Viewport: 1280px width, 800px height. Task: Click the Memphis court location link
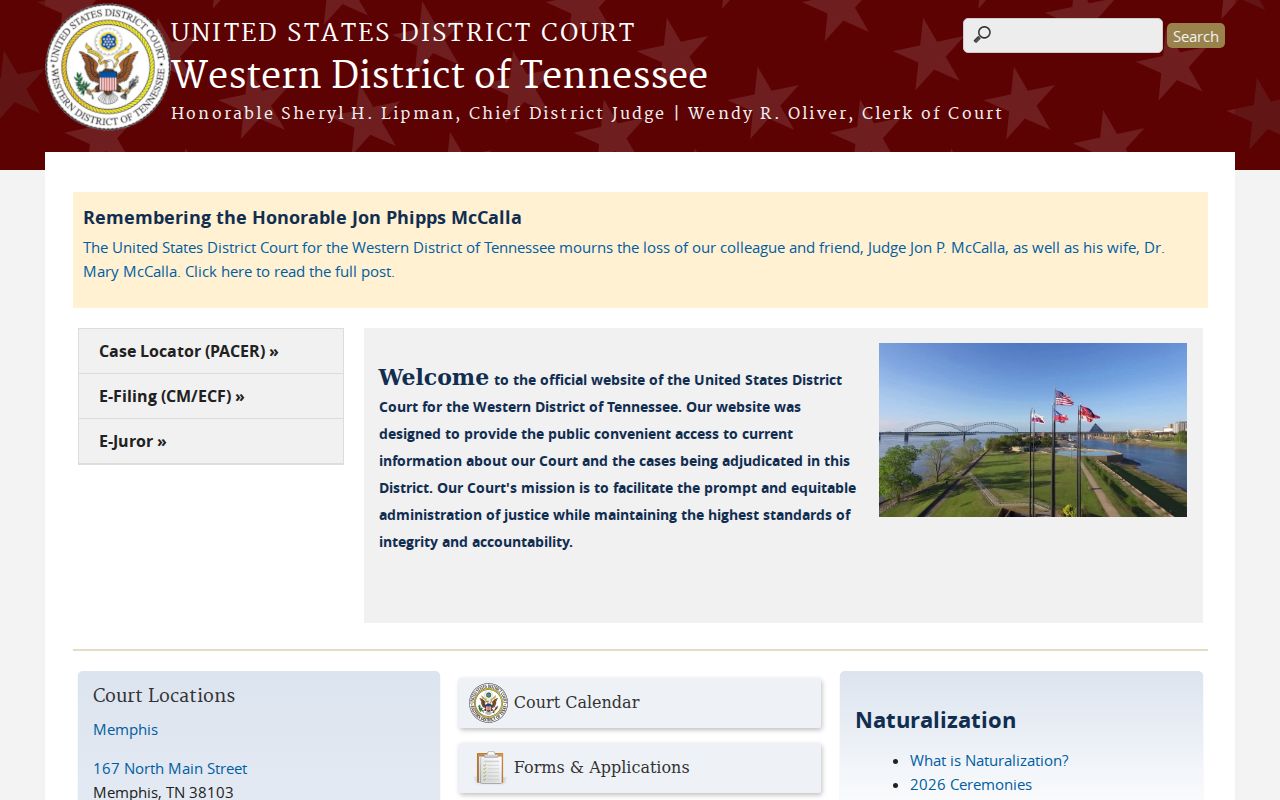coord(125,729)
